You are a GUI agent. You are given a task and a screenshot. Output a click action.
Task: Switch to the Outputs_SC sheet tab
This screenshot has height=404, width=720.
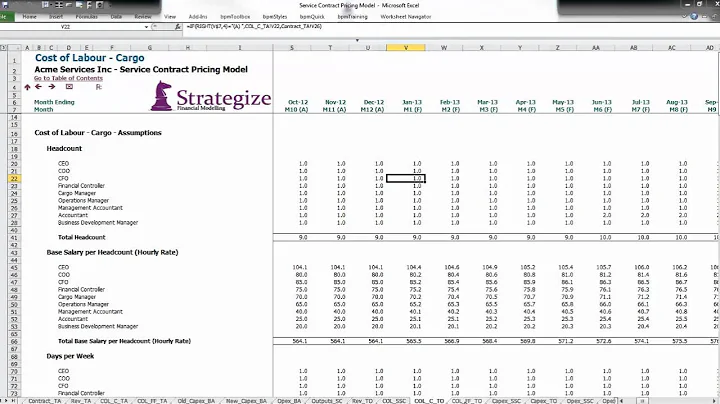coord(327,401)
